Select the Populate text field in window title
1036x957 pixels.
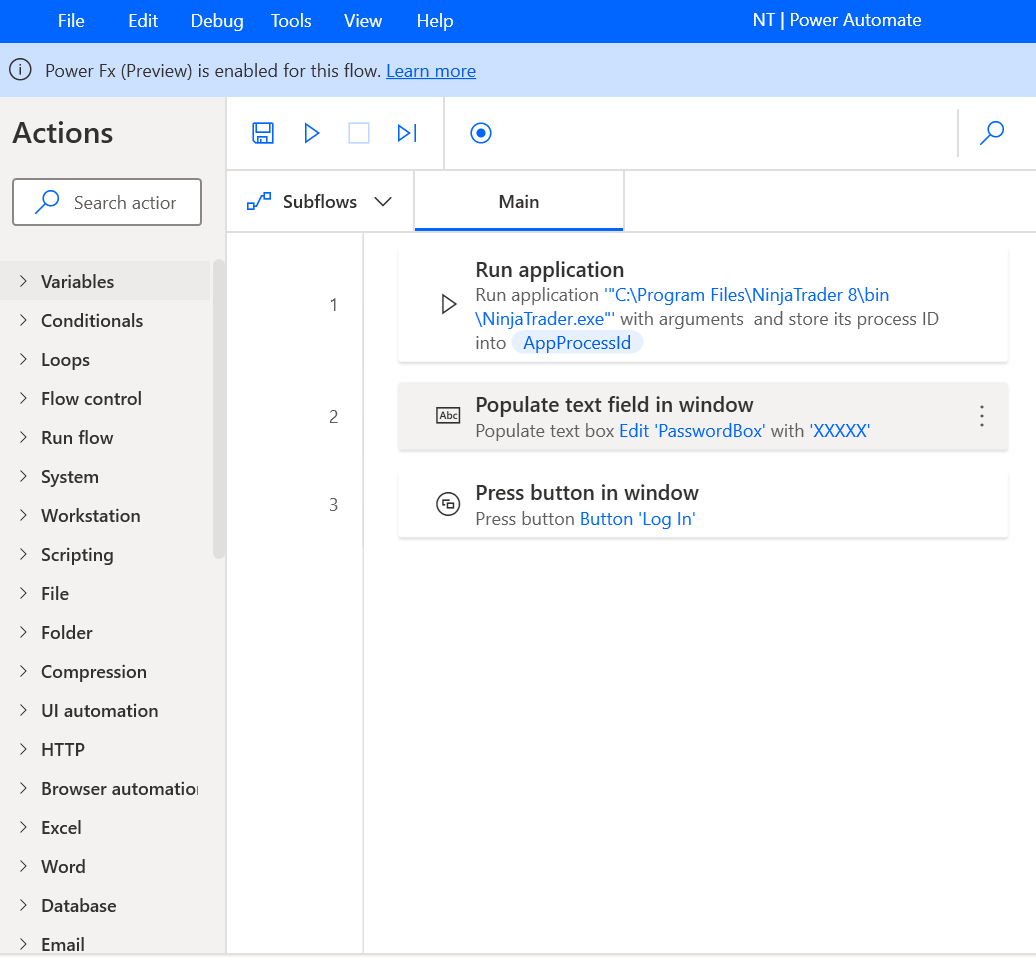[x=614, y=404]
